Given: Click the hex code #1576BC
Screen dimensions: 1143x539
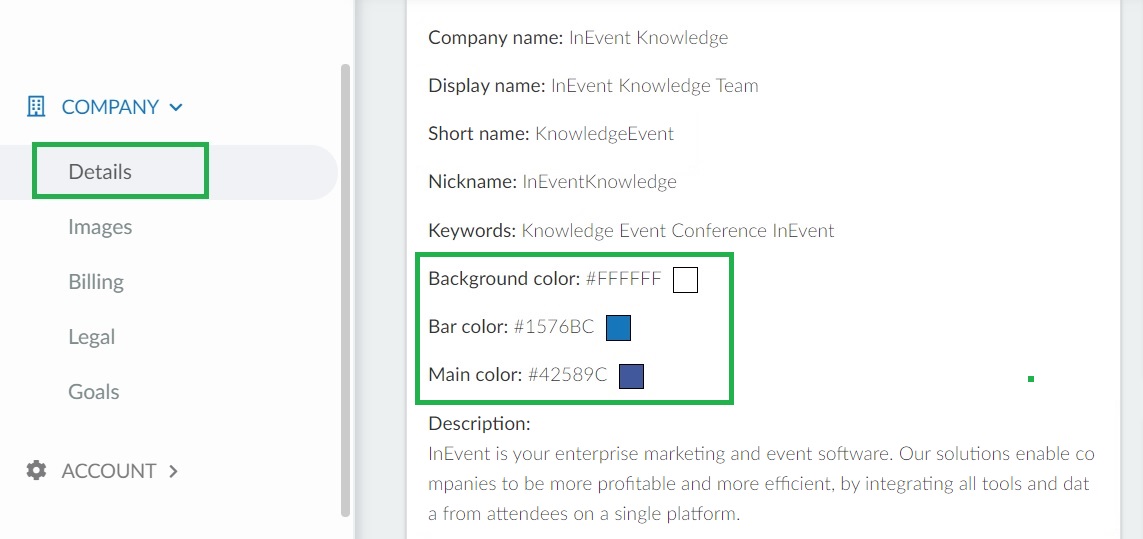Looking at the screenshot, I should pos(554,327).
